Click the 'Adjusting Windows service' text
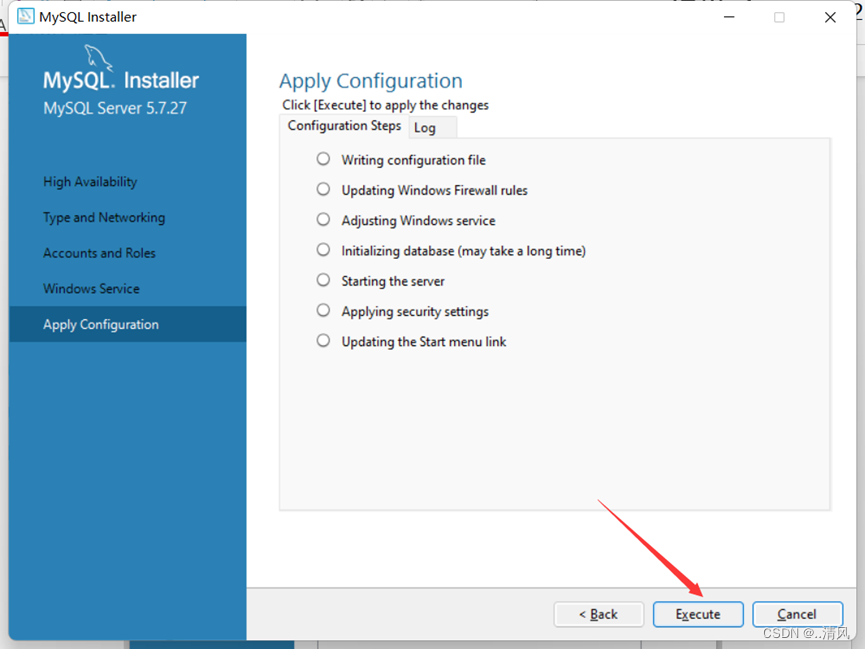The height and width of the screenshot is (649, 865). [418, 221]
